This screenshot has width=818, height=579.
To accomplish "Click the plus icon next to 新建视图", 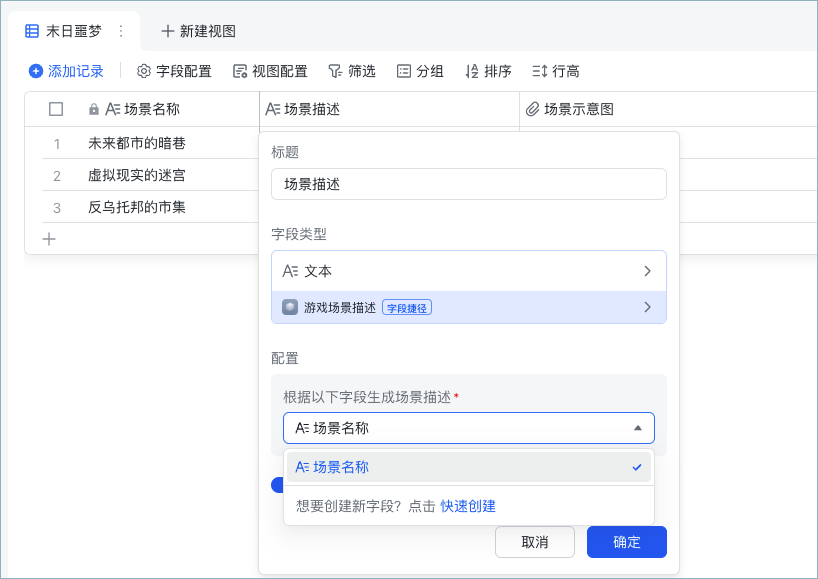I will click(x=167, y=31).
